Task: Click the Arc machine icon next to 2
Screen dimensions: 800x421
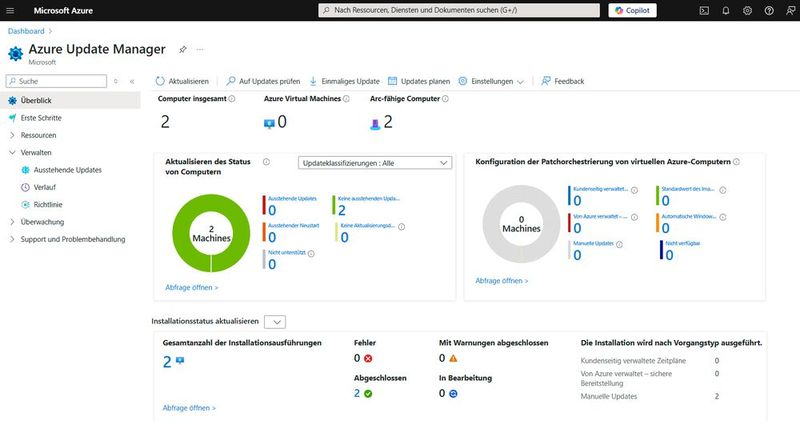Action: pos(375,124)
